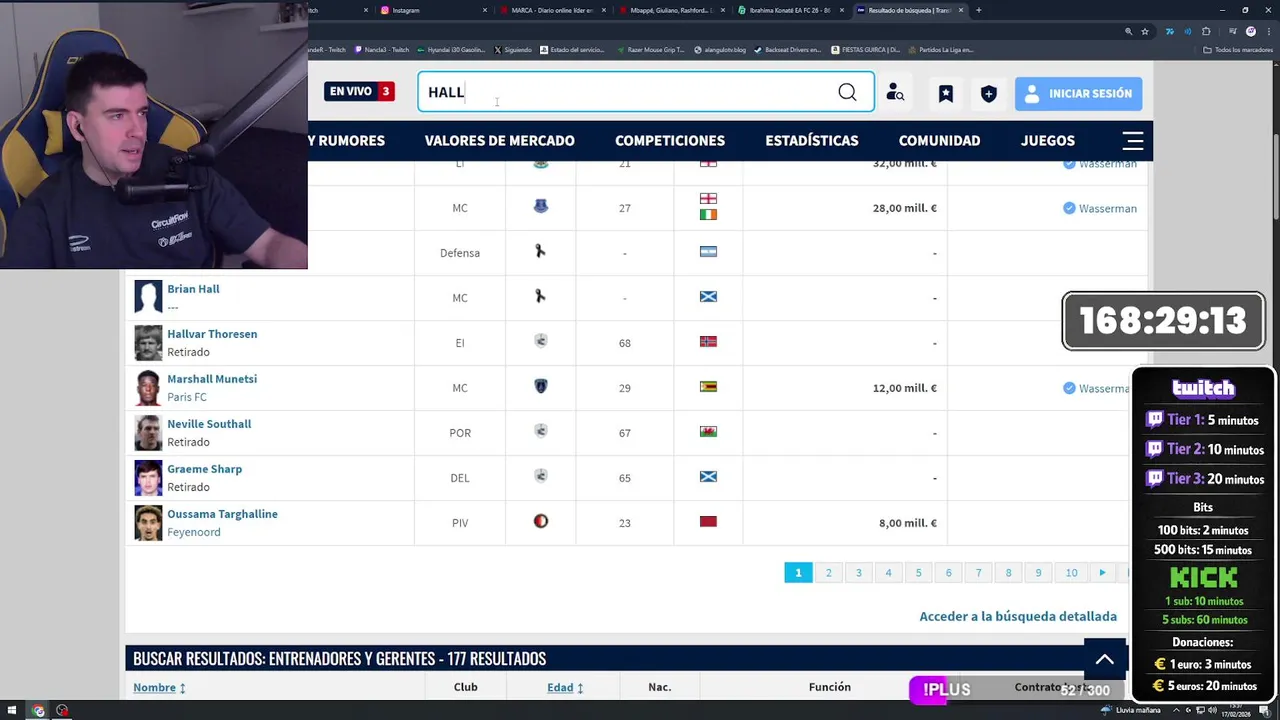
Task: Open Acceder a la búsqueda detallada link
Action: [1018, 616]
